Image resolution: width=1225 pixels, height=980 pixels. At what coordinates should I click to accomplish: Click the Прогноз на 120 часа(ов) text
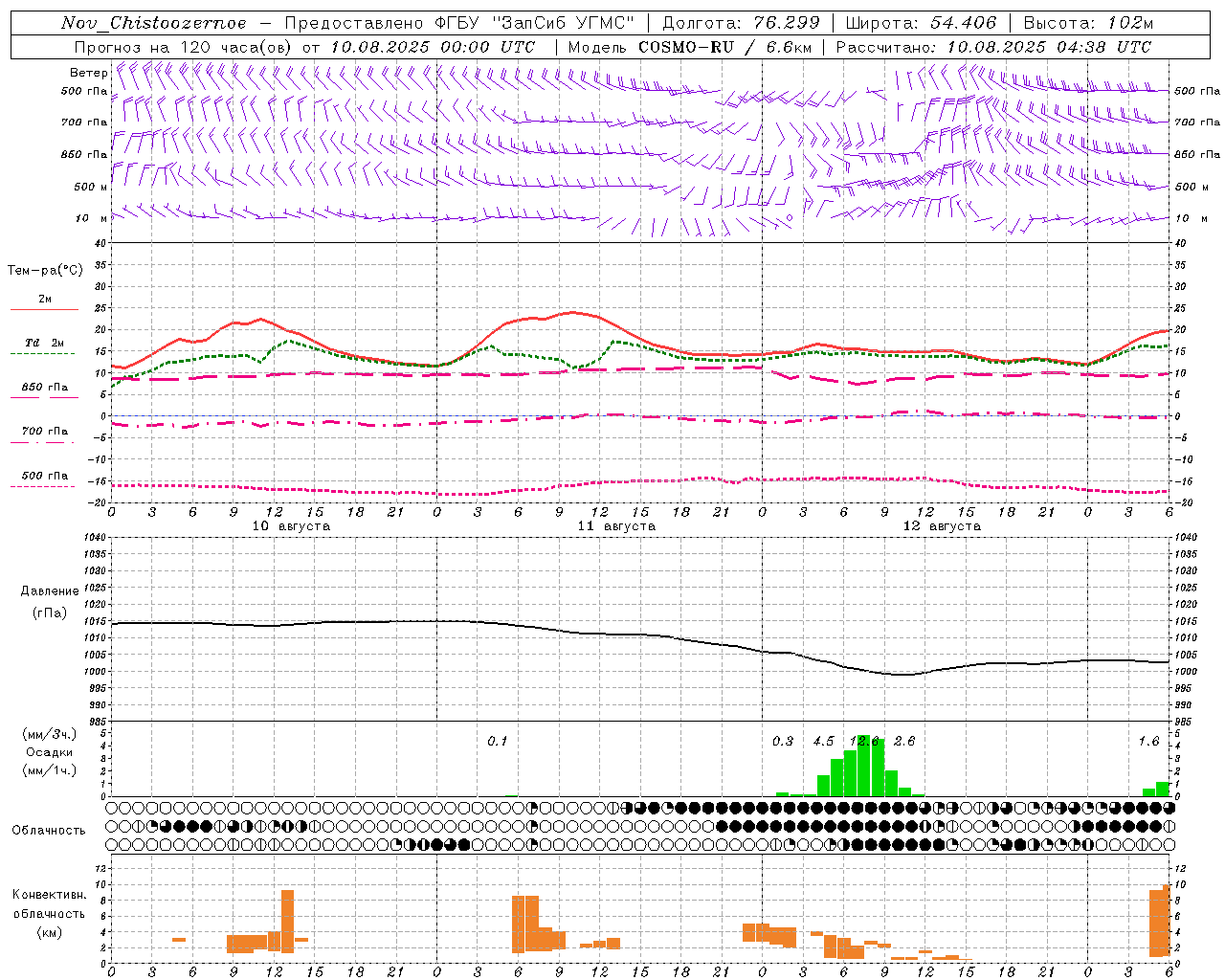[185, 47]
